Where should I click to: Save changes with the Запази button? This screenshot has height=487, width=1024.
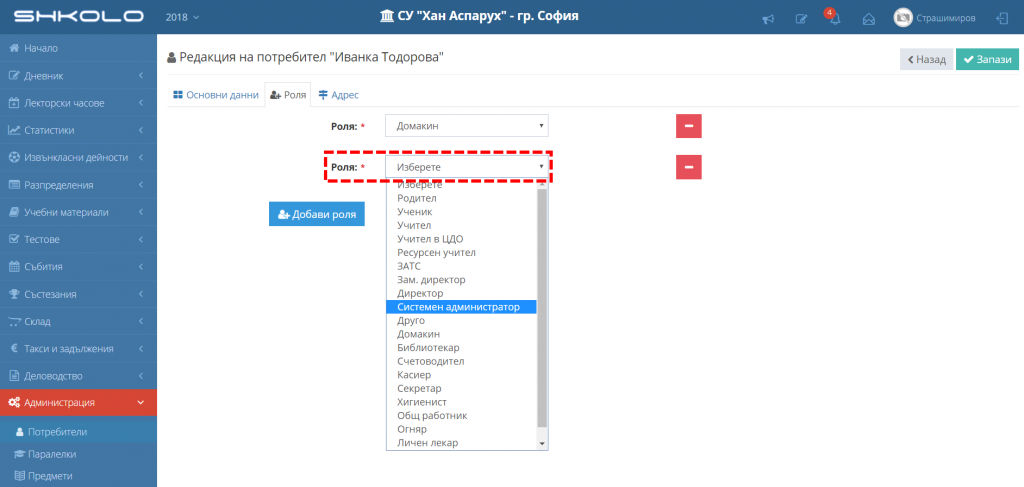[x=987, y=59]
